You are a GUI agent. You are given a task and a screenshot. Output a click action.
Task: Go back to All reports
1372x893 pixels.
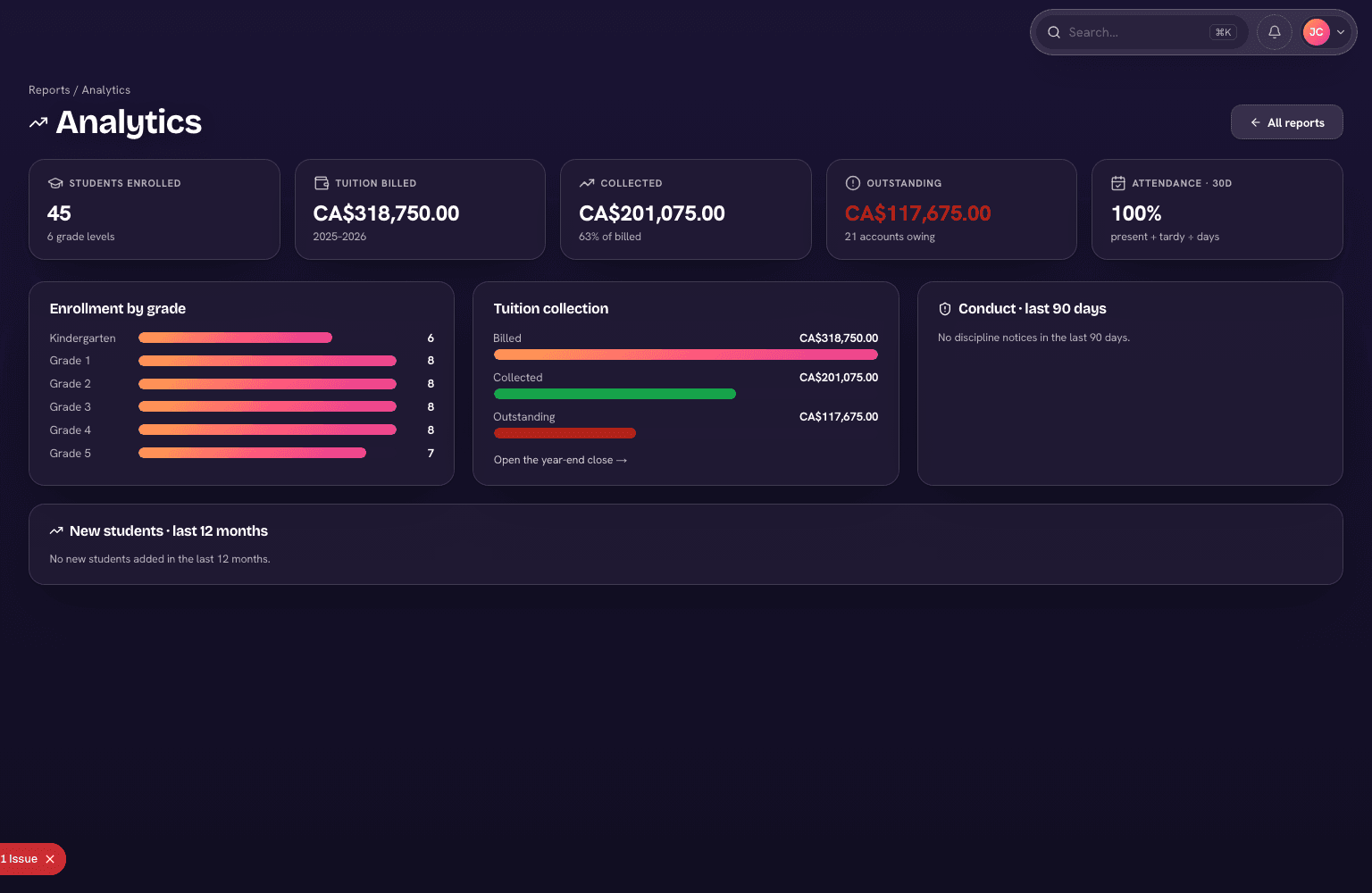[x=1286, y=122]
